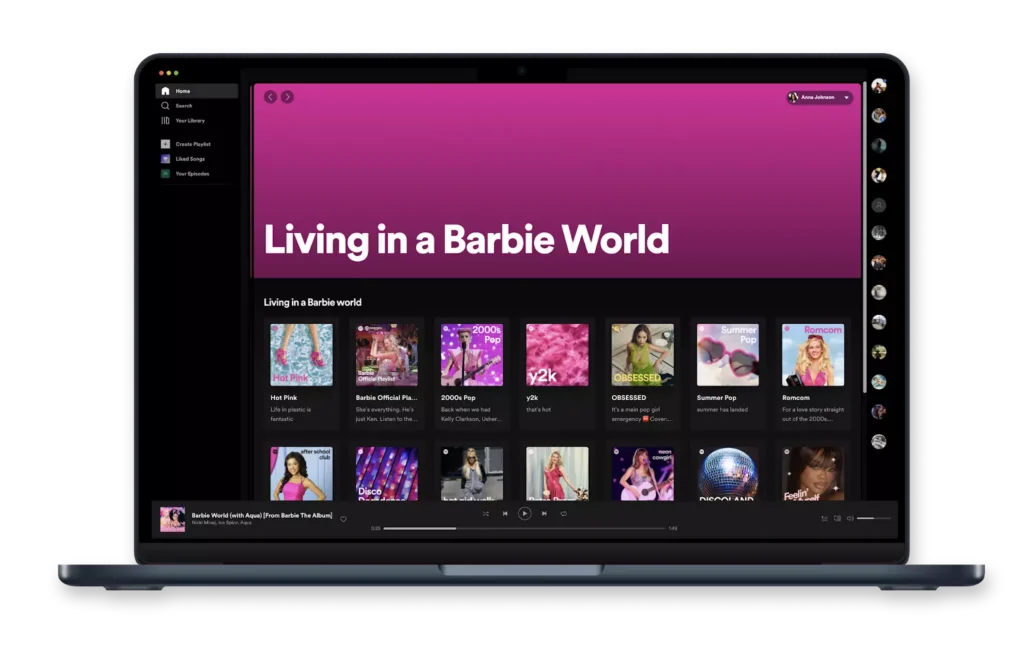This screenshot has width=1024, height=647.
Task: Open the Liked Songs playlist icon
Action: (x=165, y=159)
